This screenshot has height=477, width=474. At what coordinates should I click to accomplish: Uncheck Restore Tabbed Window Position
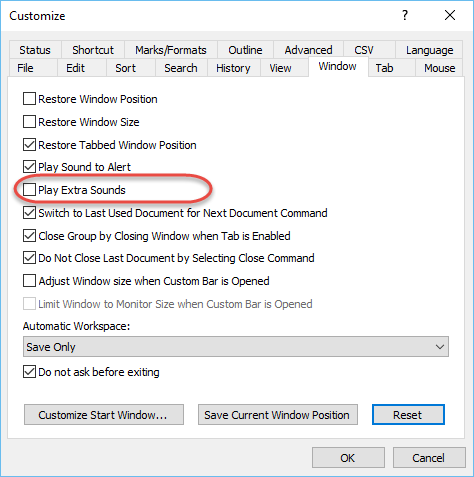[29, 145]
